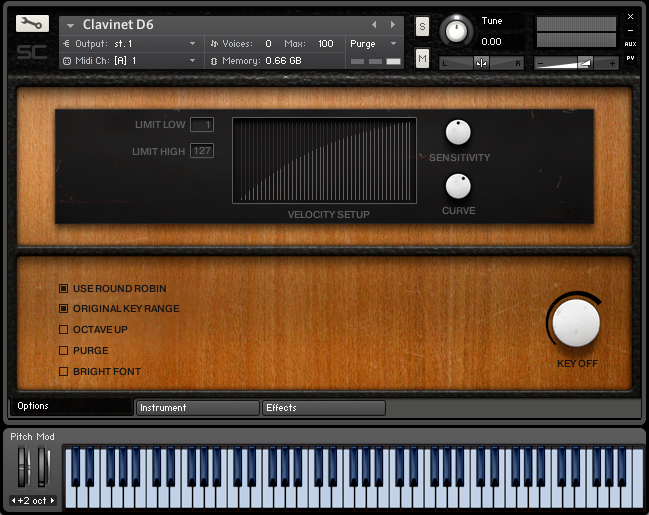This screenshot has height=515, width=649.
Task: Click the volume slider handle
Action: (x=584, y=63)
